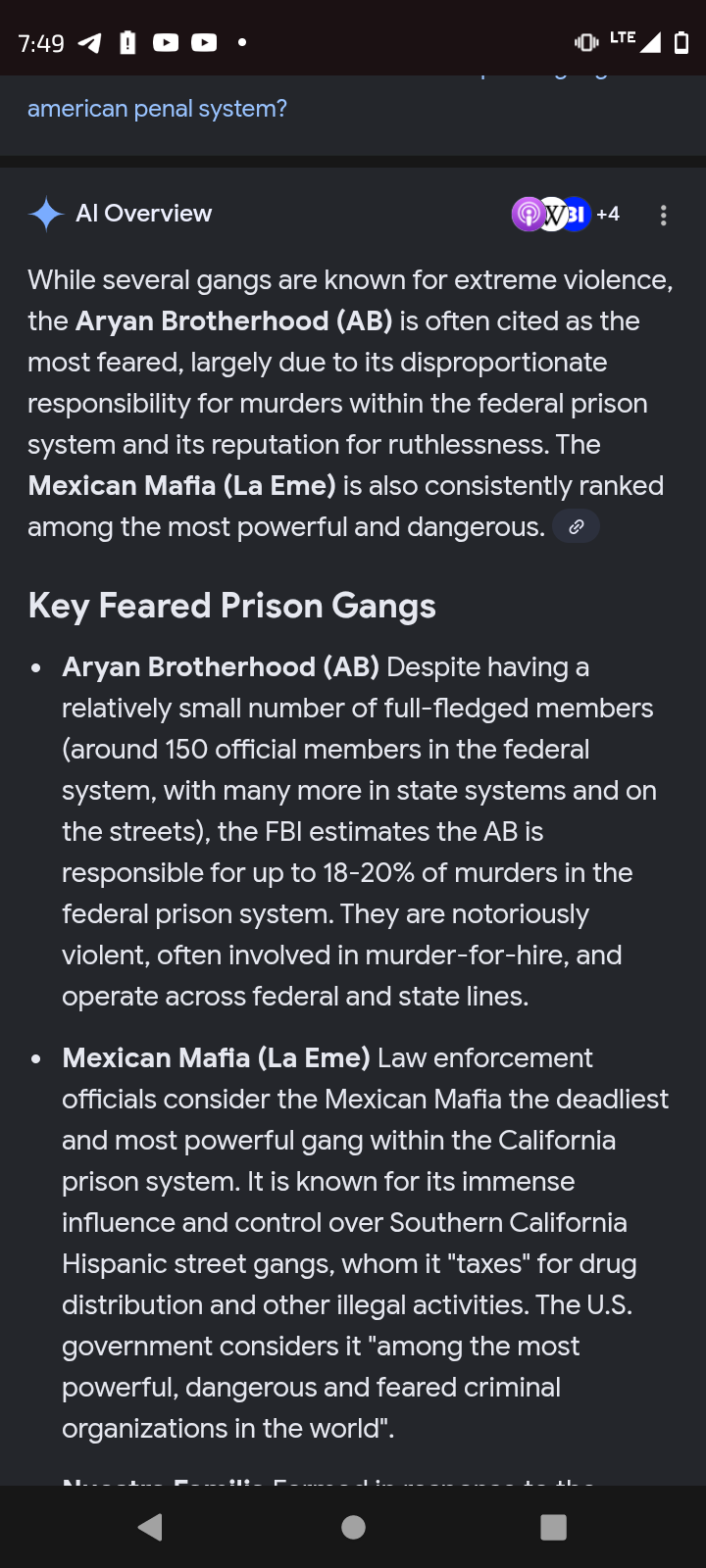Tap the AI Overview sparkle icon
The width and height of the screenshot is (706, 1568).
click(46, 214)
